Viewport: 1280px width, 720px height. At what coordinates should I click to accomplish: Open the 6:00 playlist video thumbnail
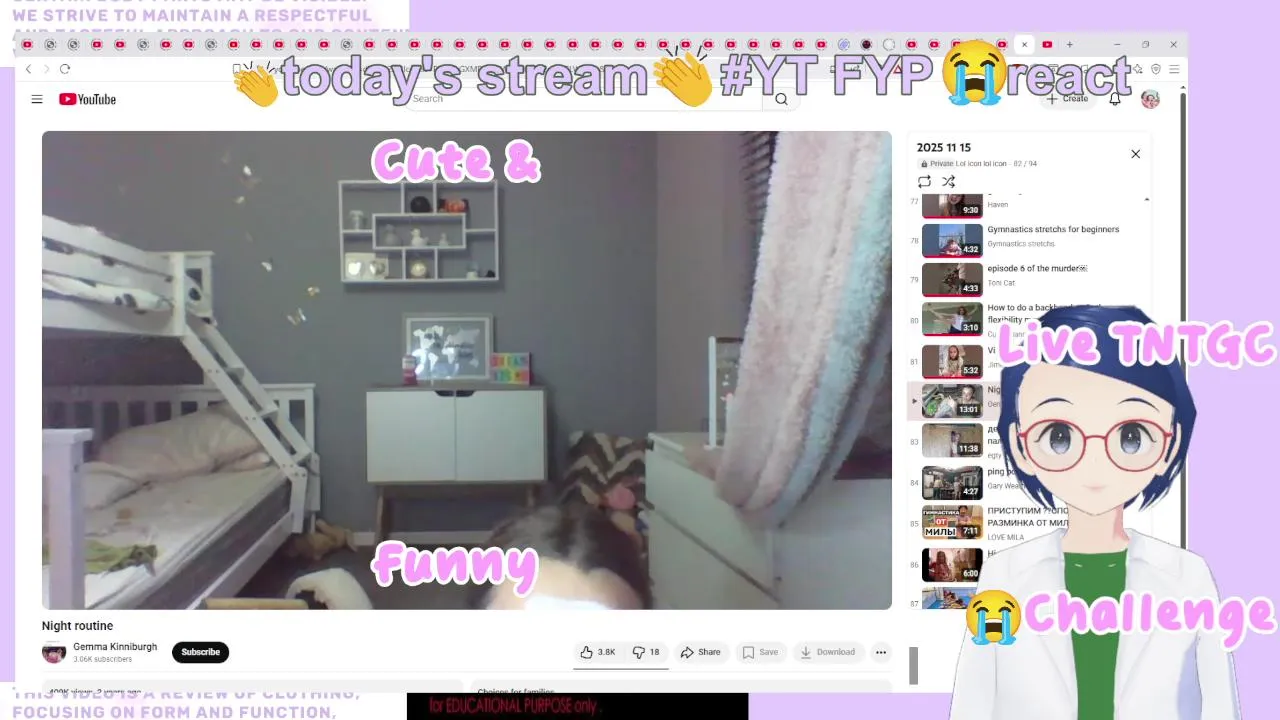coord(952,565)
